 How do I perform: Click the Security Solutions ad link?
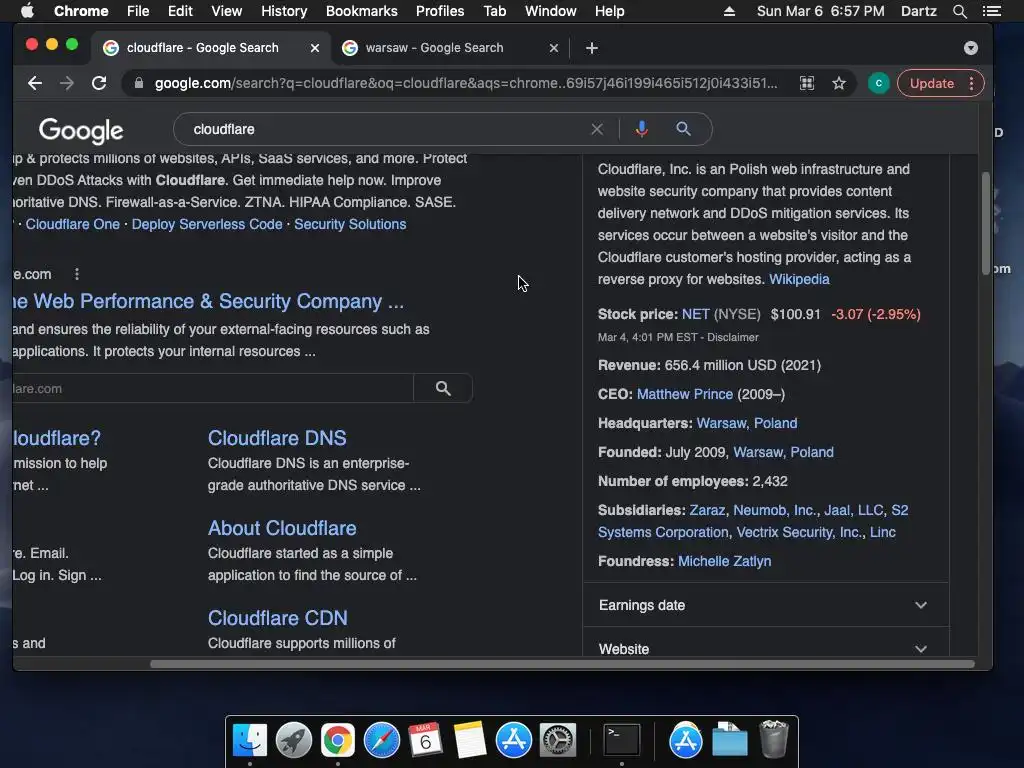tap(350, 224)
